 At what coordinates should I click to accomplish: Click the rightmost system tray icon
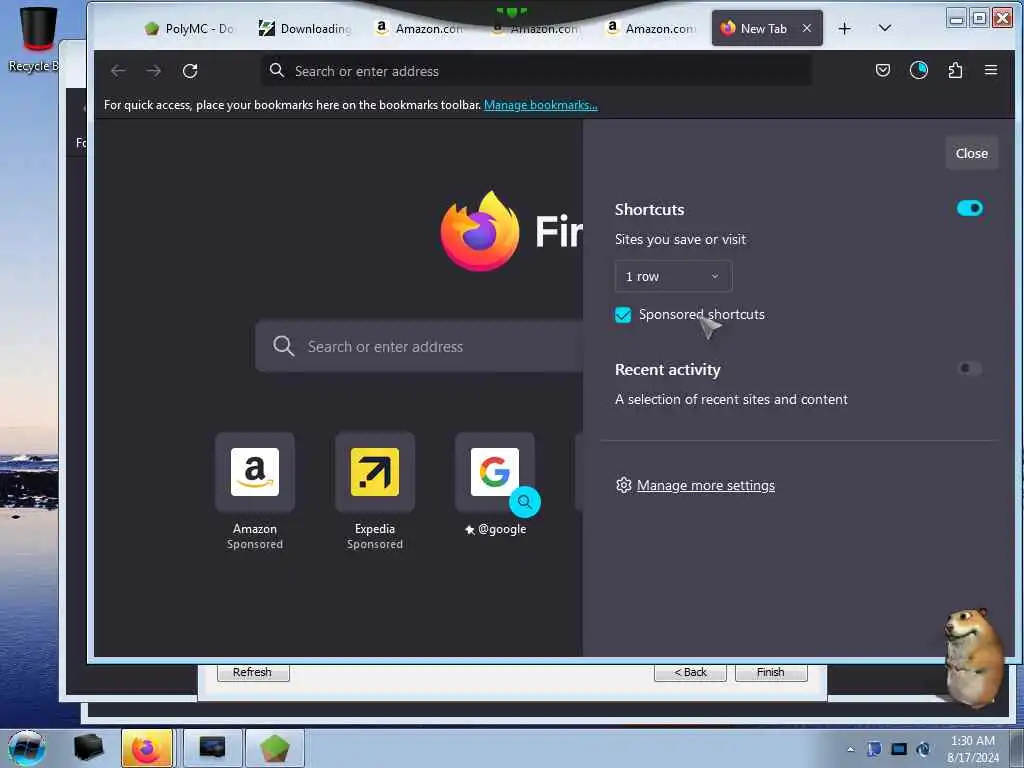tap(923, 749)
